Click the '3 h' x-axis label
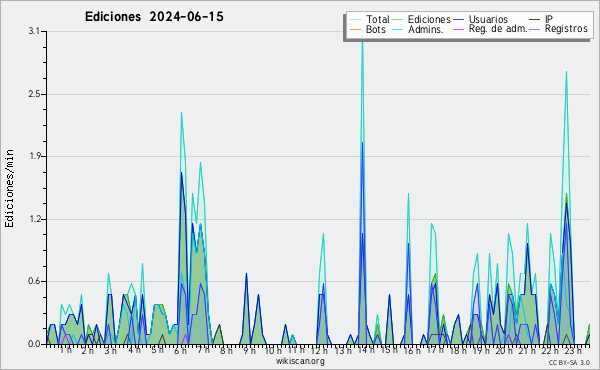This screenshot has width=600, height=370. click(111, 351)
